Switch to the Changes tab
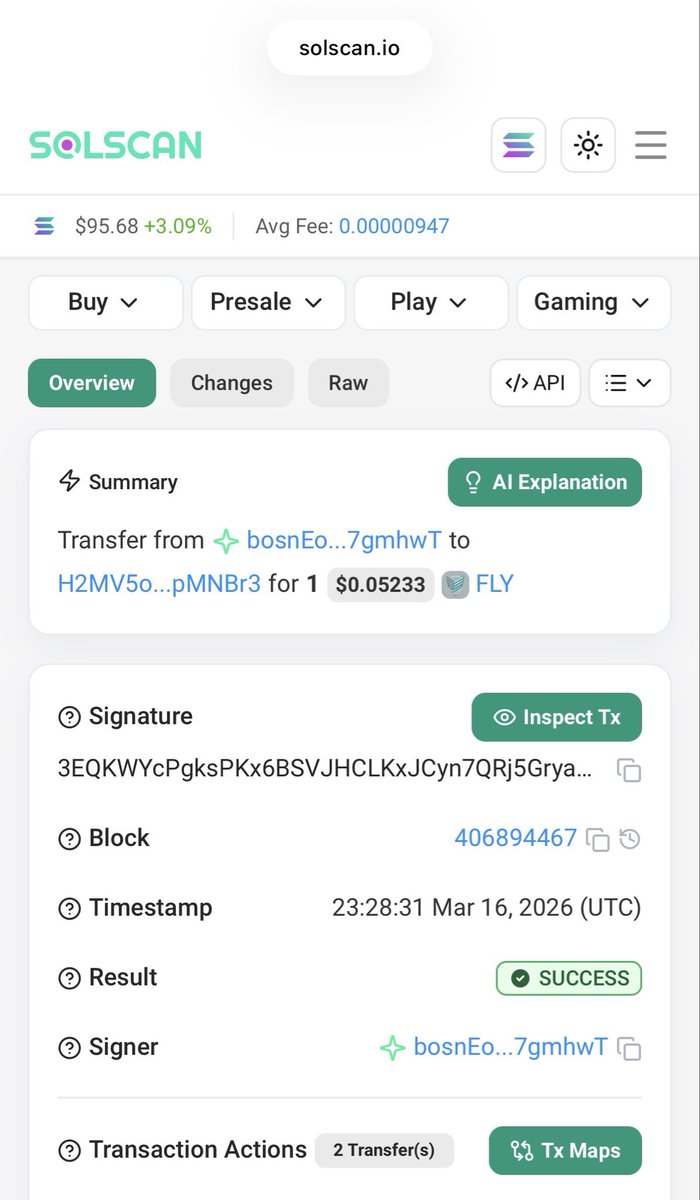This screenshot has width=700, height=1200. click(x=232, y=383)
